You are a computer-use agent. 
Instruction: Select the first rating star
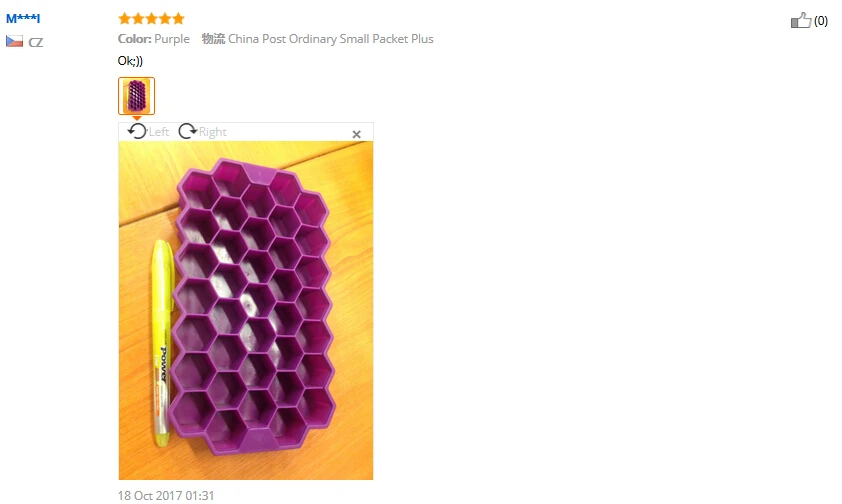pyautogui.click(x=125, y=19)
